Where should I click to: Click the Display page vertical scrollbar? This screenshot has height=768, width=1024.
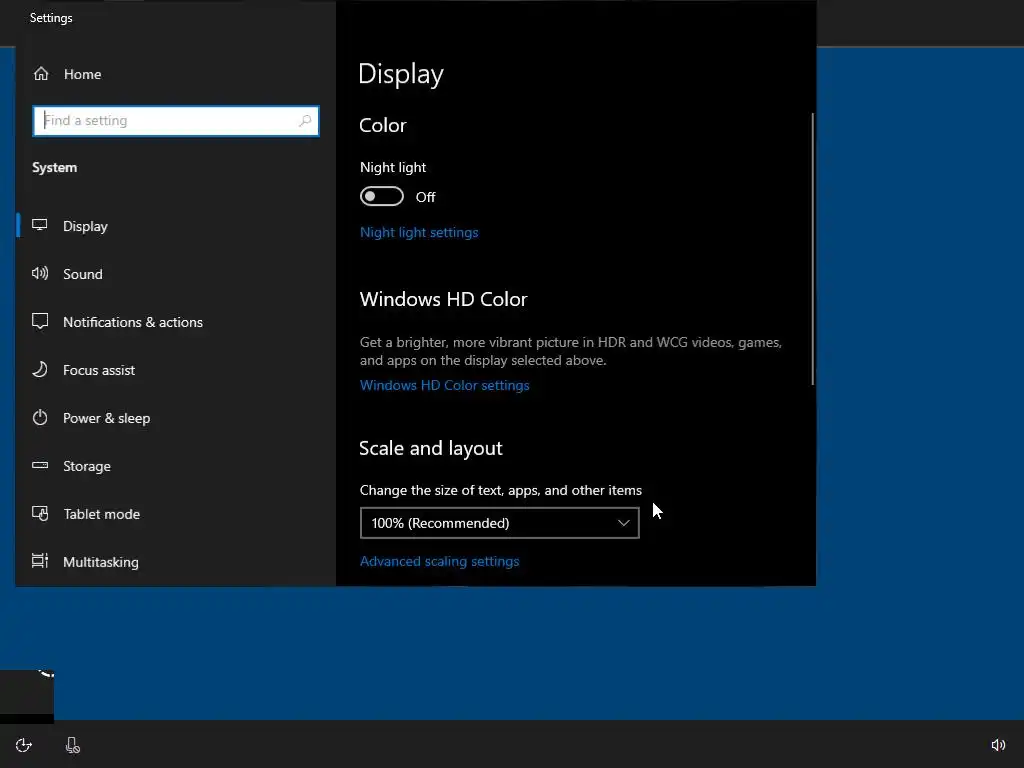[x=812, y=249]
